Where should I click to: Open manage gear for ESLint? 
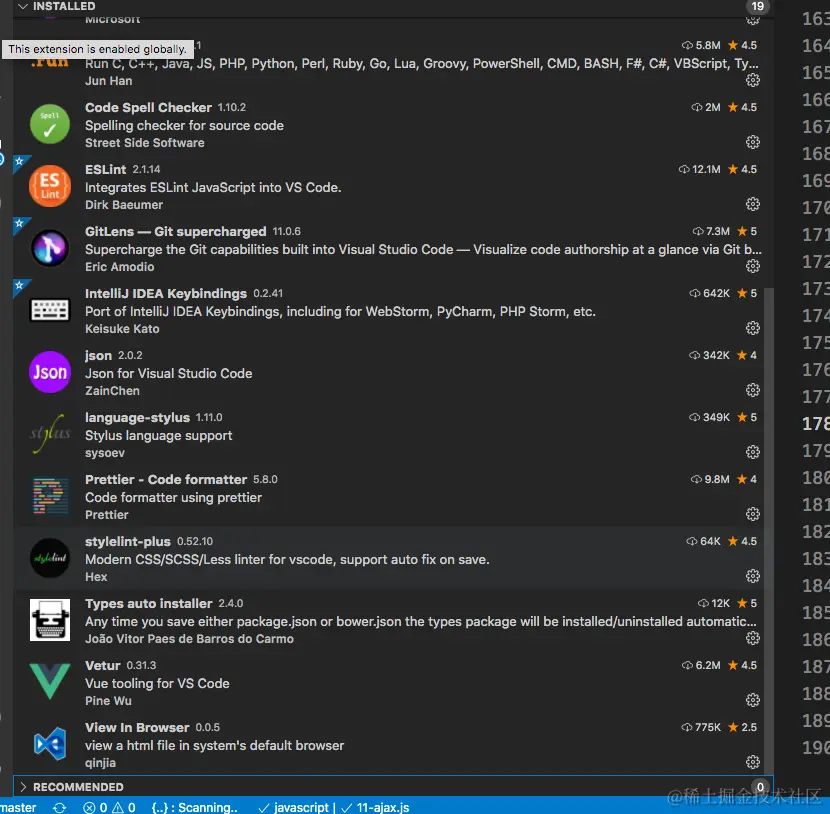pyautogui.click(x=753, y=204)
